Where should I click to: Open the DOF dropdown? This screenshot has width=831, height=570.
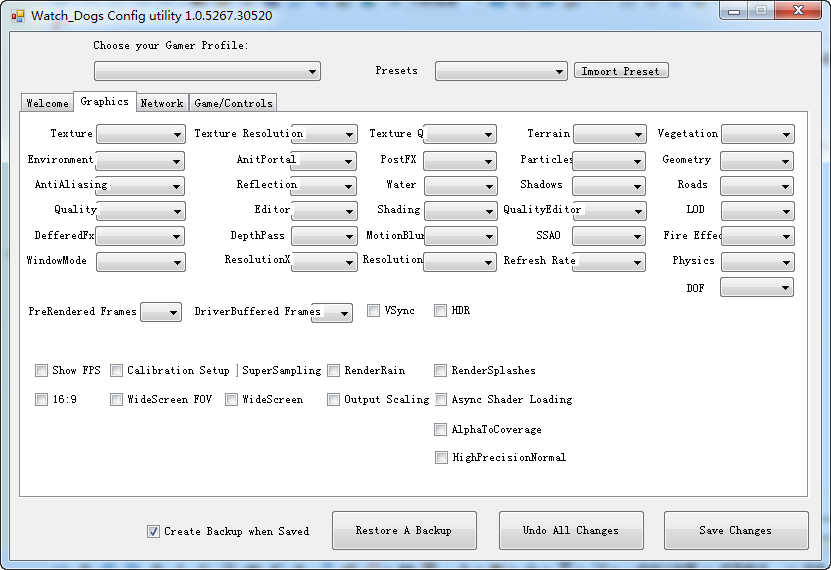point(757,288)
